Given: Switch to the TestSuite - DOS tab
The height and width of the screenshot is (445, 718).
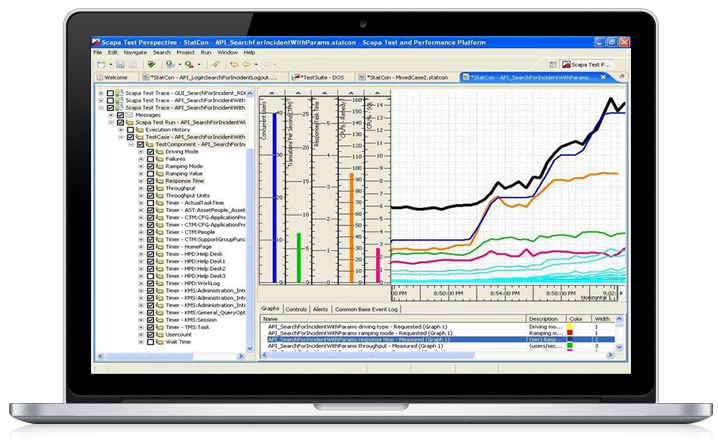Looking at the screenshot, I should (321, 77).
